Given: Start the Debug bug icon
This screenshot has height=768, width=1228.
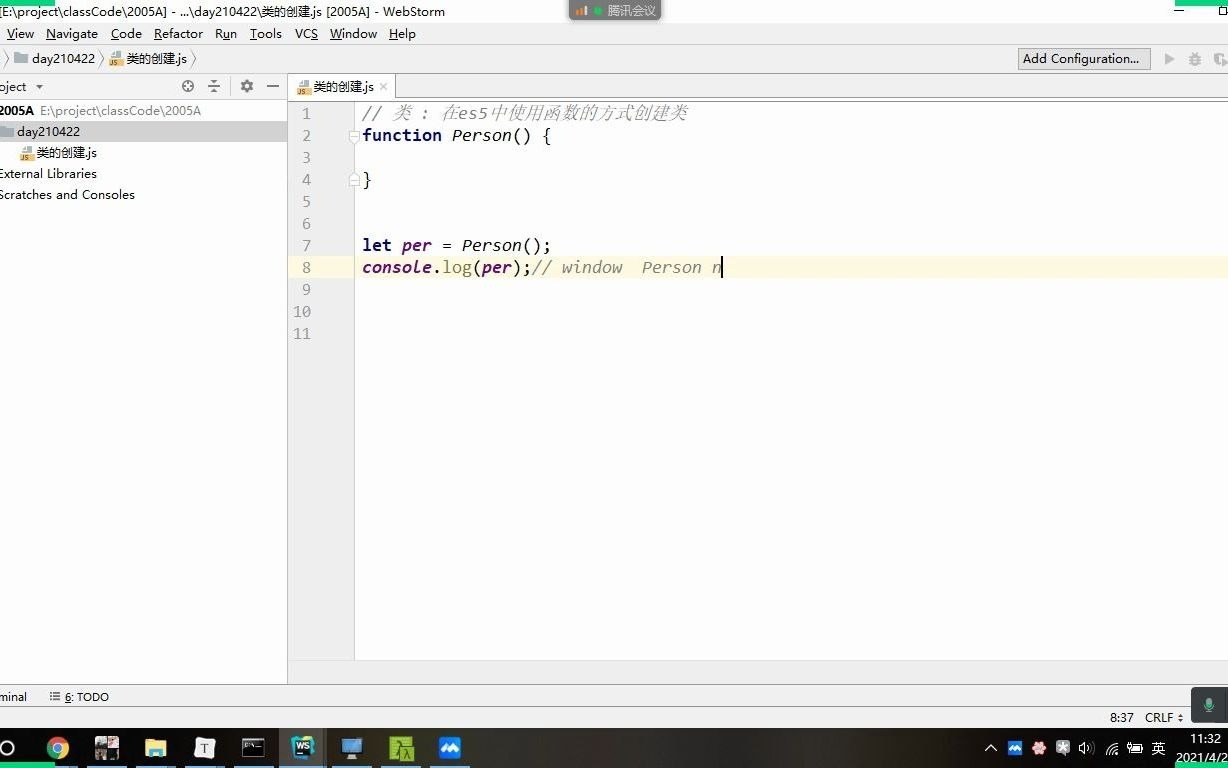Looking at the screenshot, I should [x=1194, y=58].
